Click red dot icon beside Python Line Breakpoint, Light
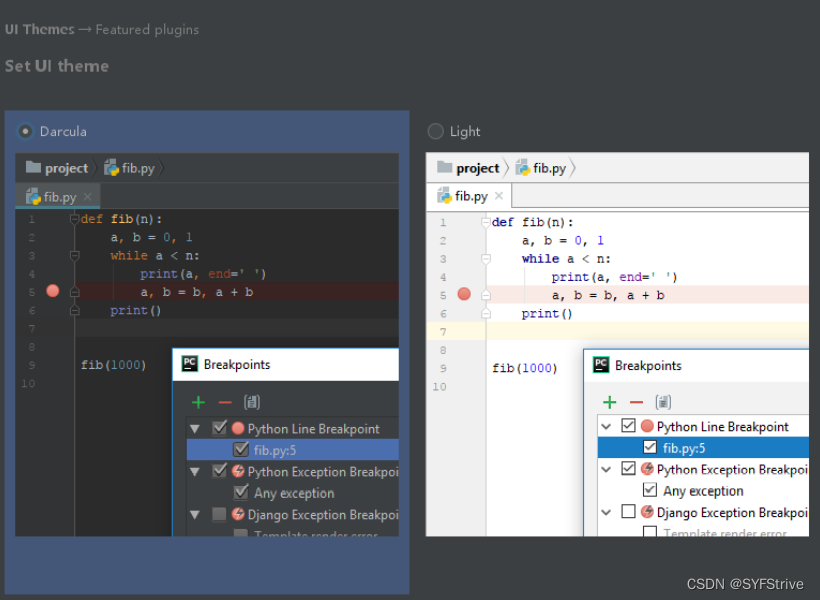 point(647,426)
